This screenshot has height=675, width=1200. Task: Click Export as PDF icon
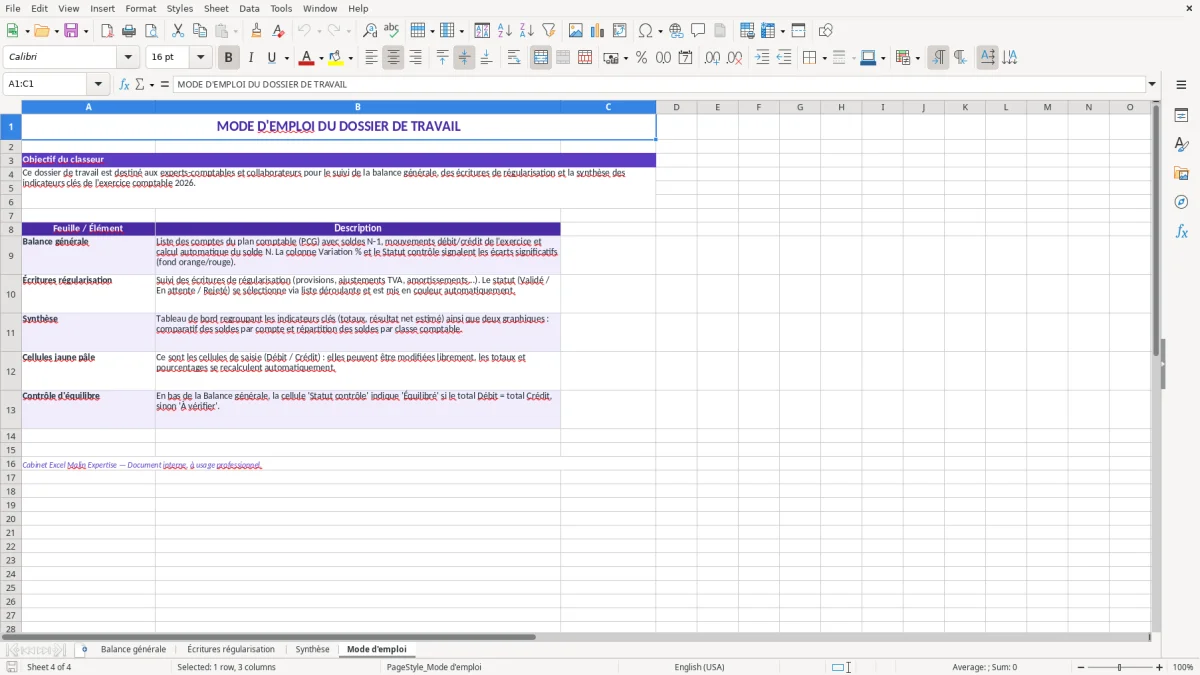coord(107,31)
